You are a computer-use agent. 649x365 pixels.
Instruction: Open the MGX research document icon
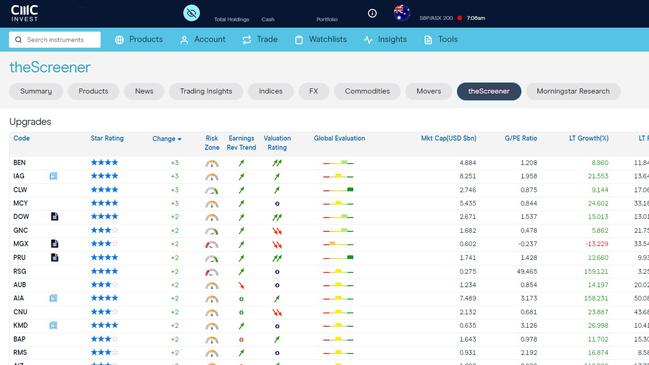click(54, 244)
